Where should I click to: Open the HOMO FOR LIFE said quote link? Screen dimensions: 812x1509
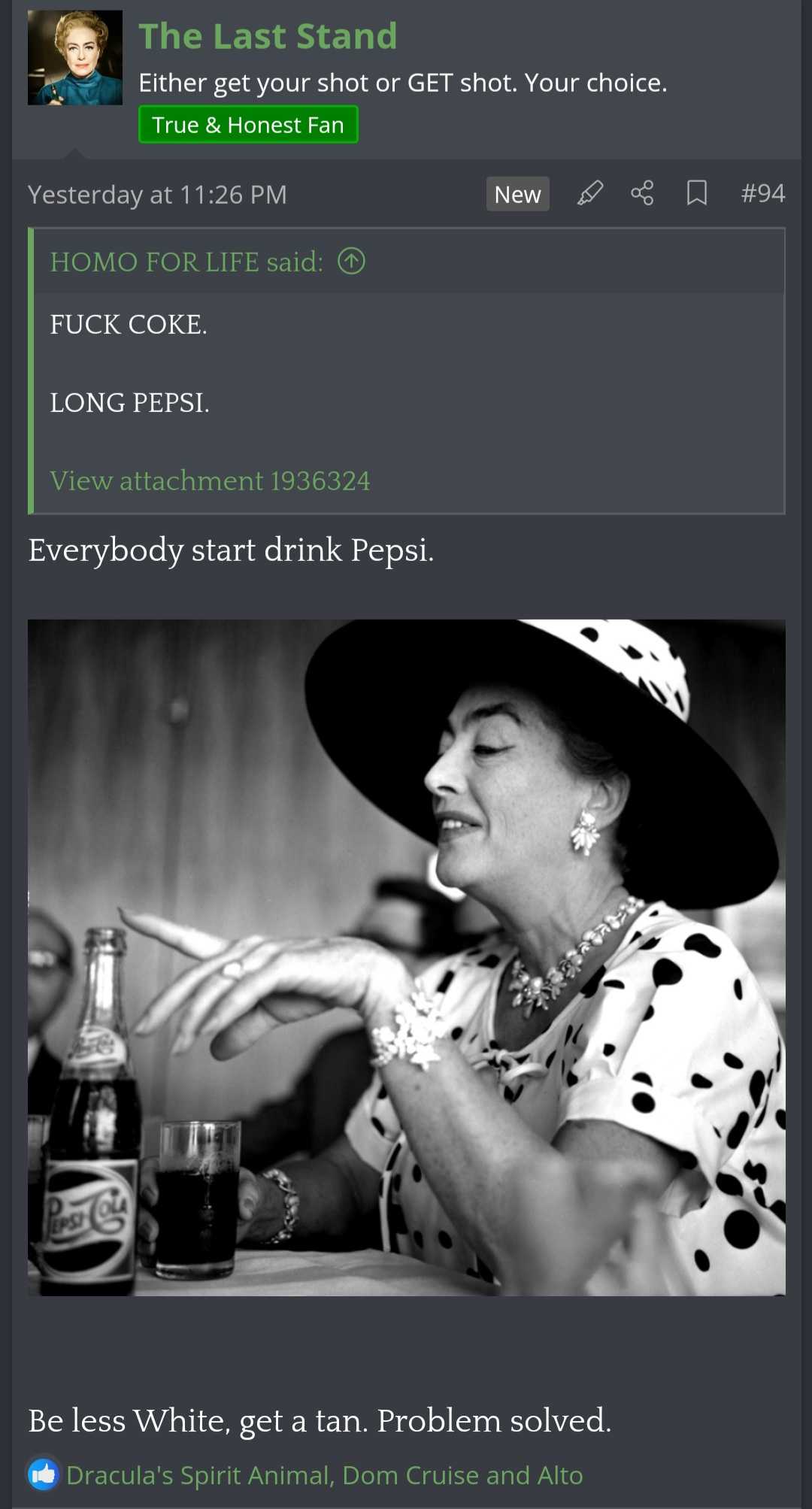point(186,262)
